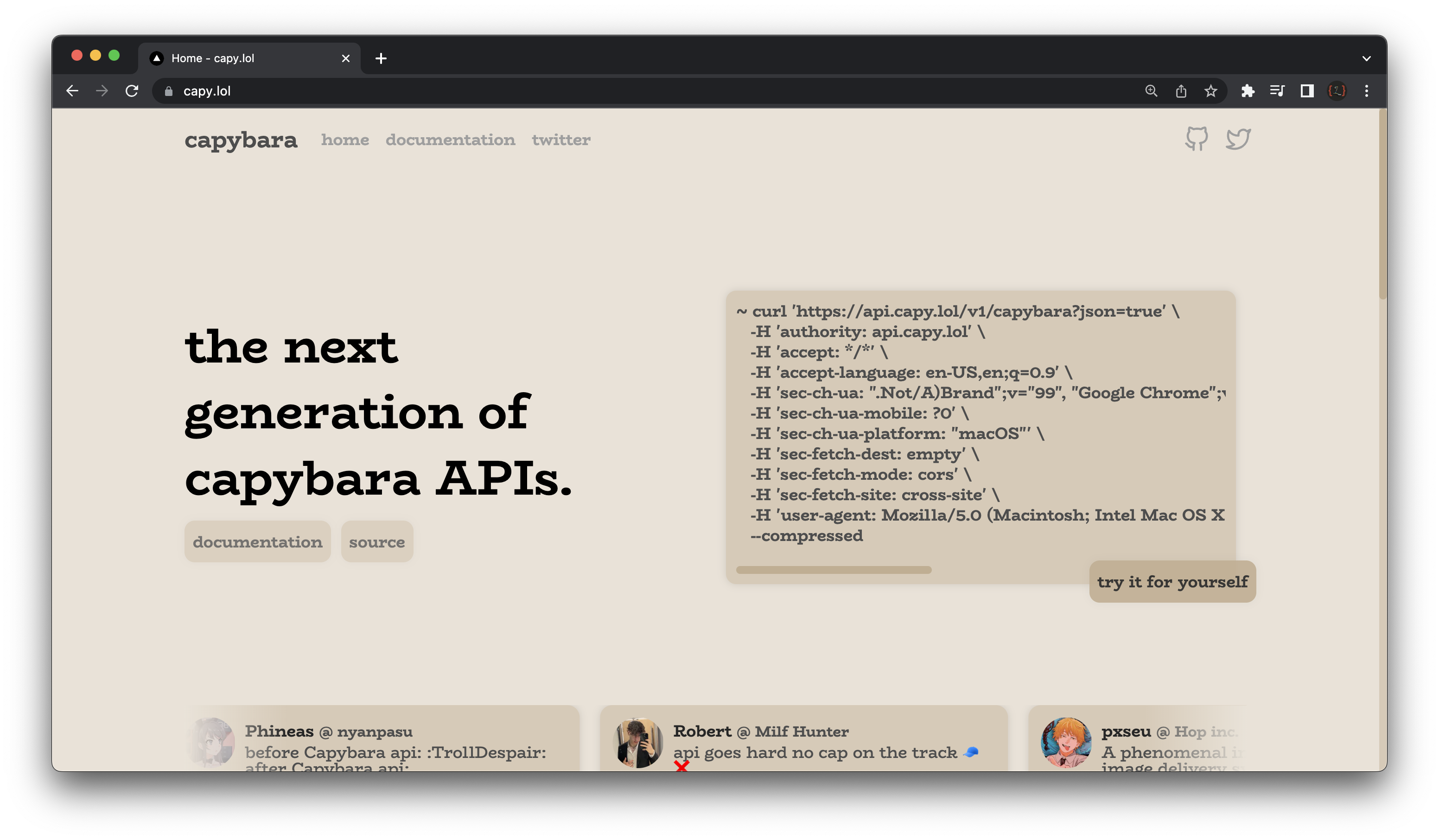Click 'Phineas @ nyanpasu' name text
The height and width of the screenshot is (840, 1439).
(328, 732)
